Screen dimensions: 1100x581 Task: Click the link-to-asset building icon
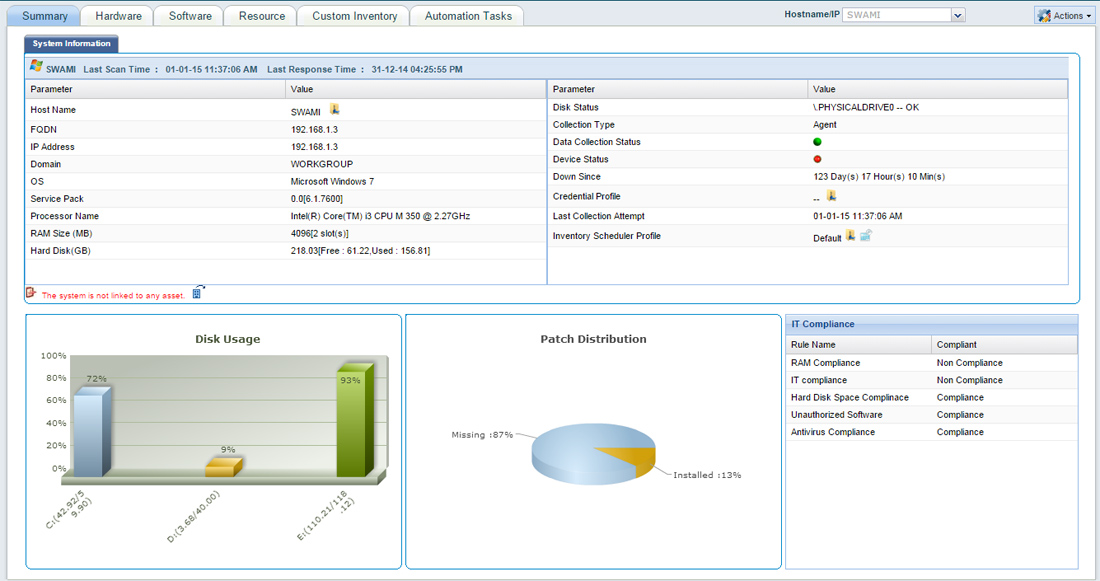pyautogui.click(x=197, y=293)
